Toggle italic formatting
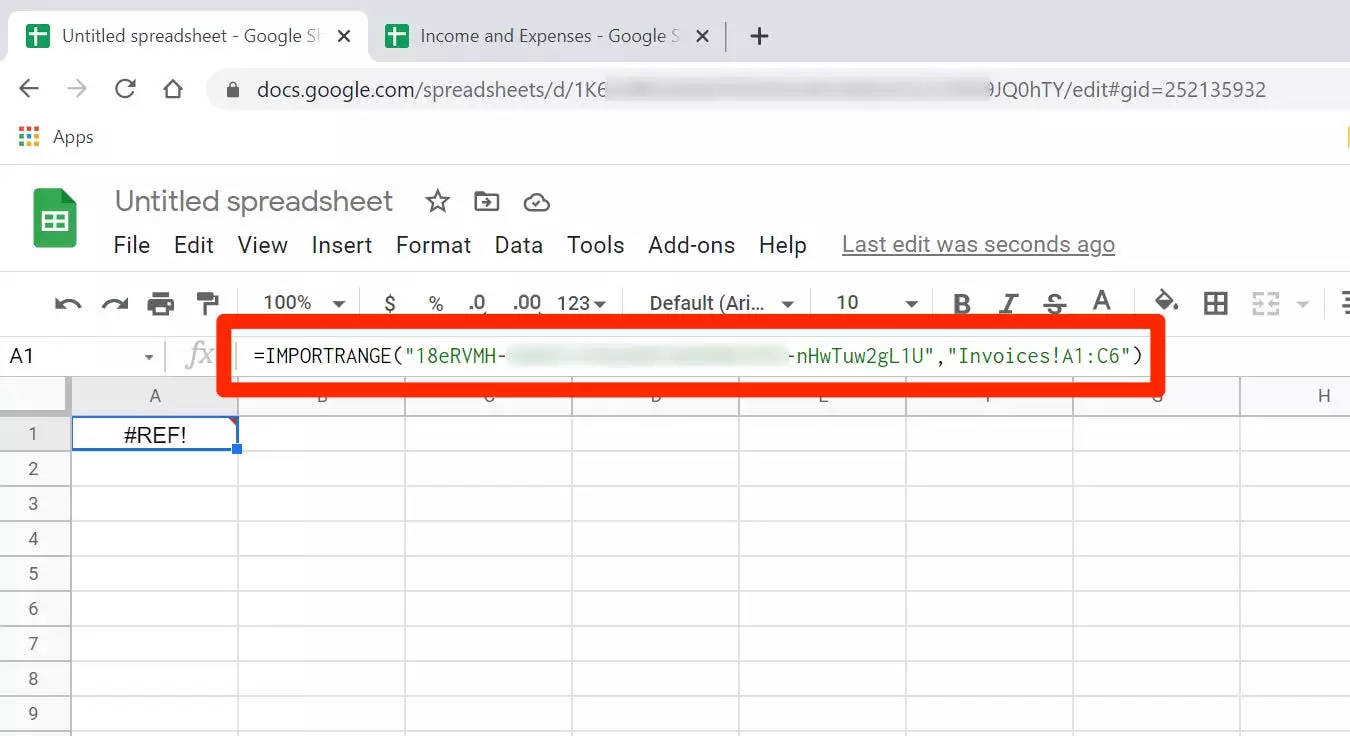Viewport: 1350px width, 736px height. tap(1009, 303)
